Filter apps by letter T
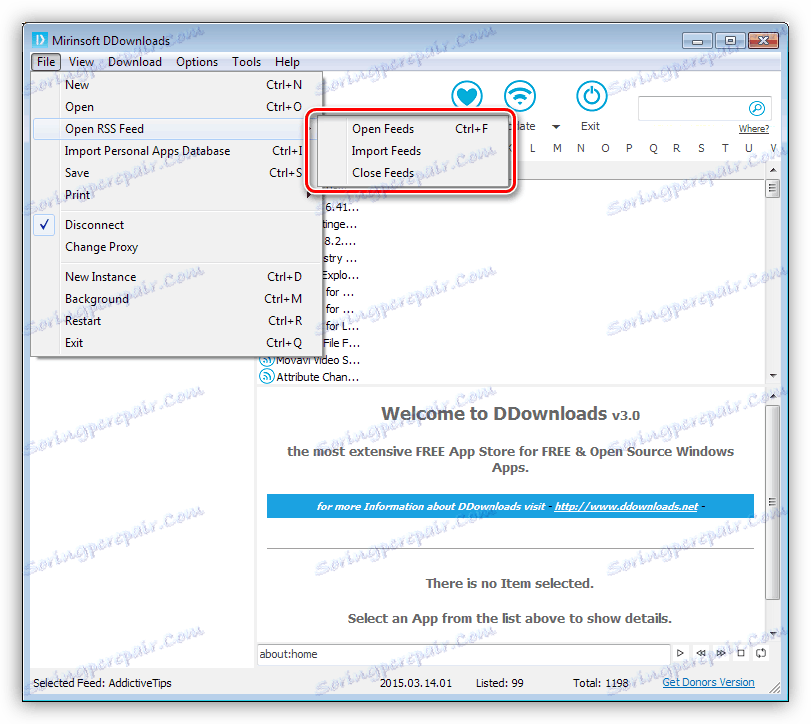Screen dimensions: 811x724 click(725, 148)
